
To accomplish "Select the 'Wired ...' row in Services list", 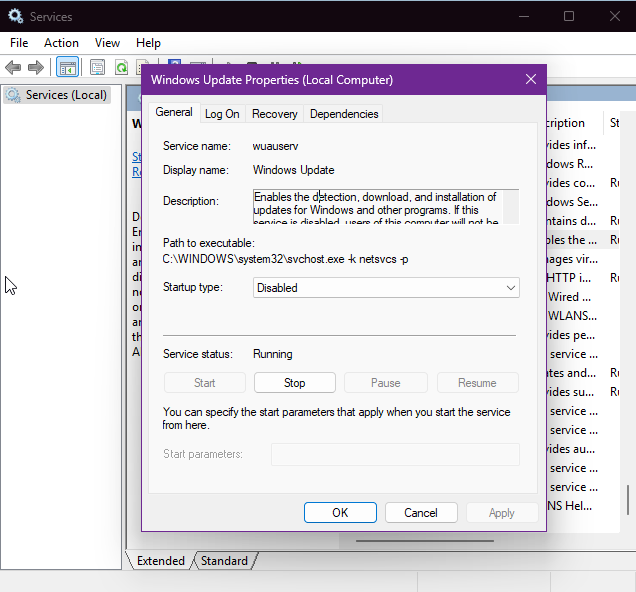I will (582, 297).
